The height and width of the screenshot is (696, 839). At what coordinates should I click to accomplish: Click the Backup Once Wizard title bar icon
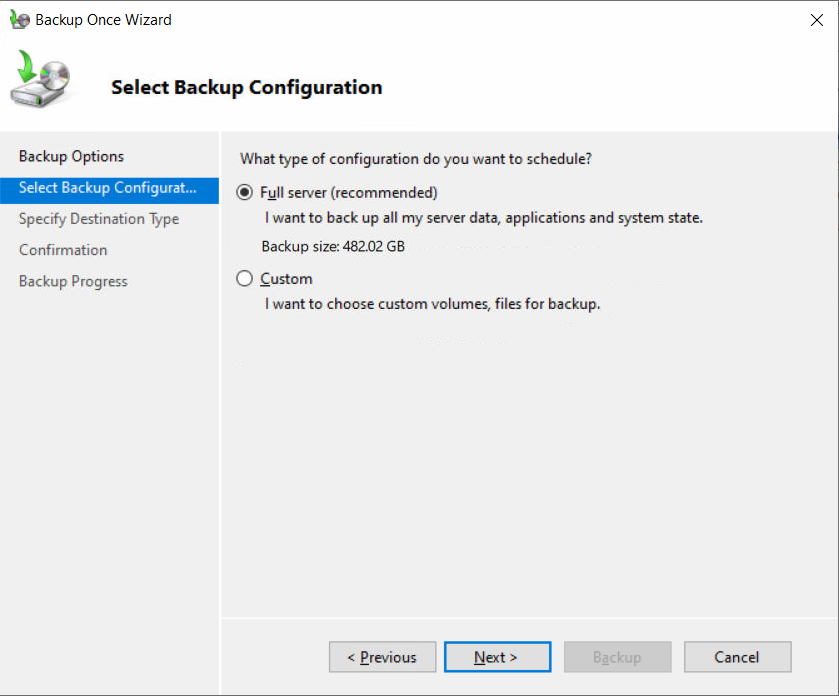click(20, 19)
